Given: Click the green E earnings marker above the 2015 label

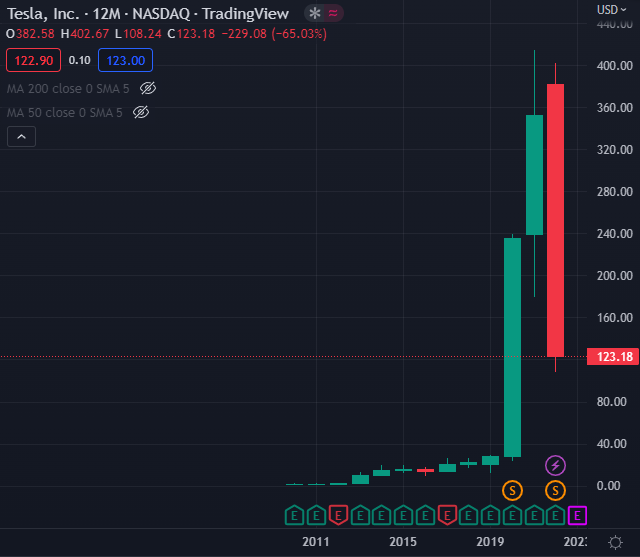Looking at the screenshot, I should pyautogui.click(x=403, y=515).
